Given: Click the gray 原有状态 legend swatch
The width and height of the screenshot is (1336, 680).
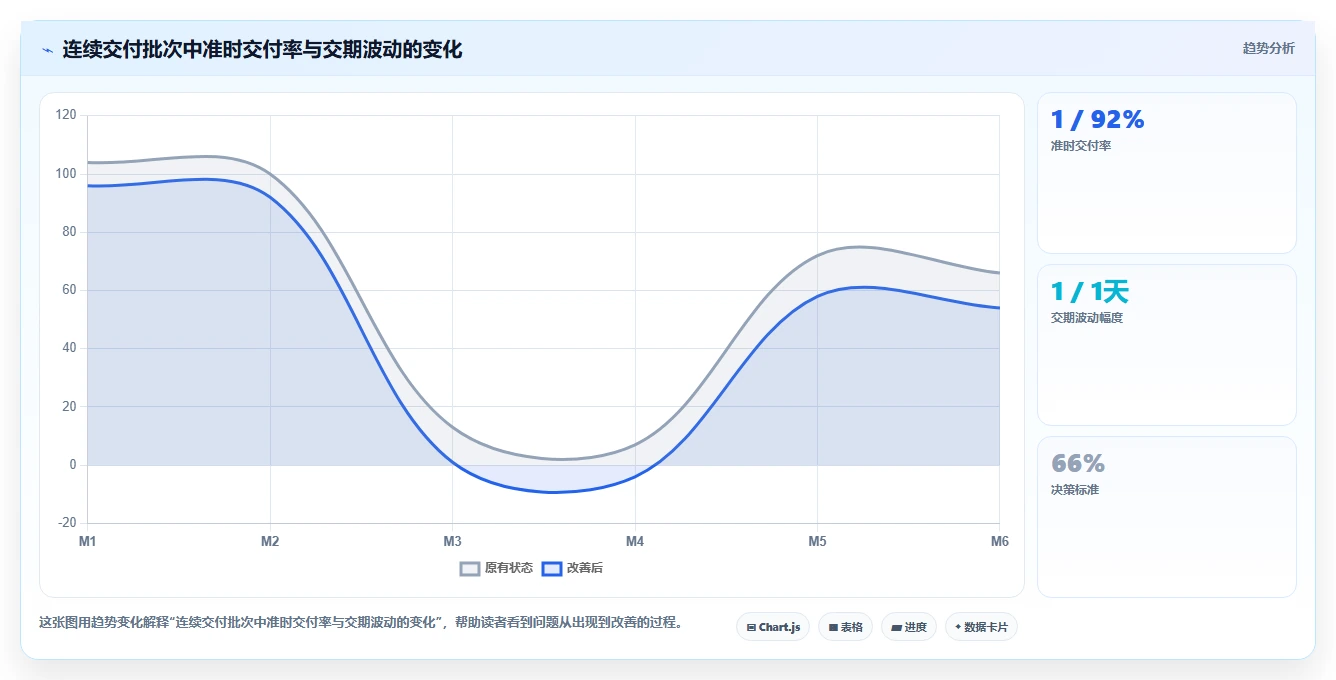Looking at the screenshot, I should 470,568.
